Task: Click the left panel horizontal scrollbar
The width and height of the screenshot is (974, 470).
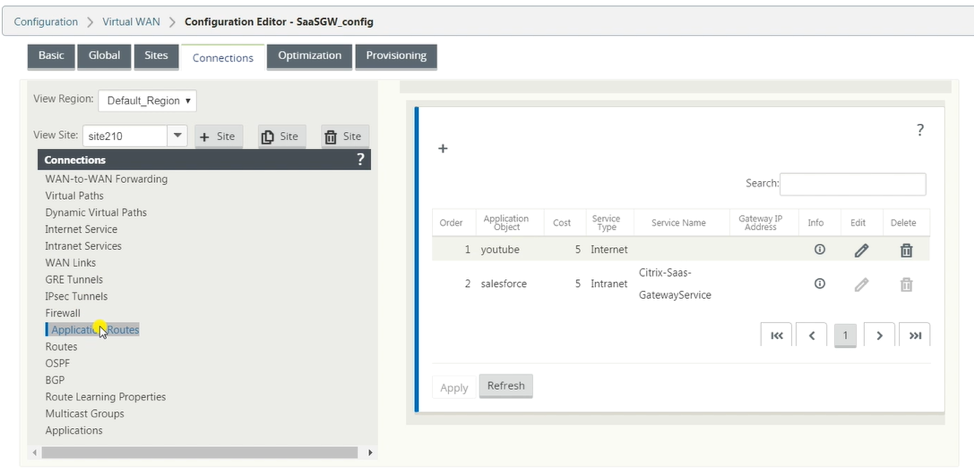Action: point(199,453)
